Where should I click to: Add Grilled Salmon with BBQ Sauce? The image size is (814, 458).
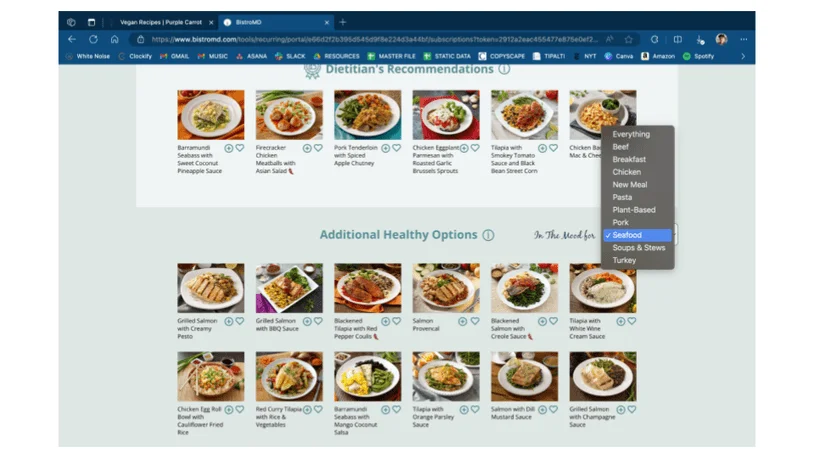307,322
